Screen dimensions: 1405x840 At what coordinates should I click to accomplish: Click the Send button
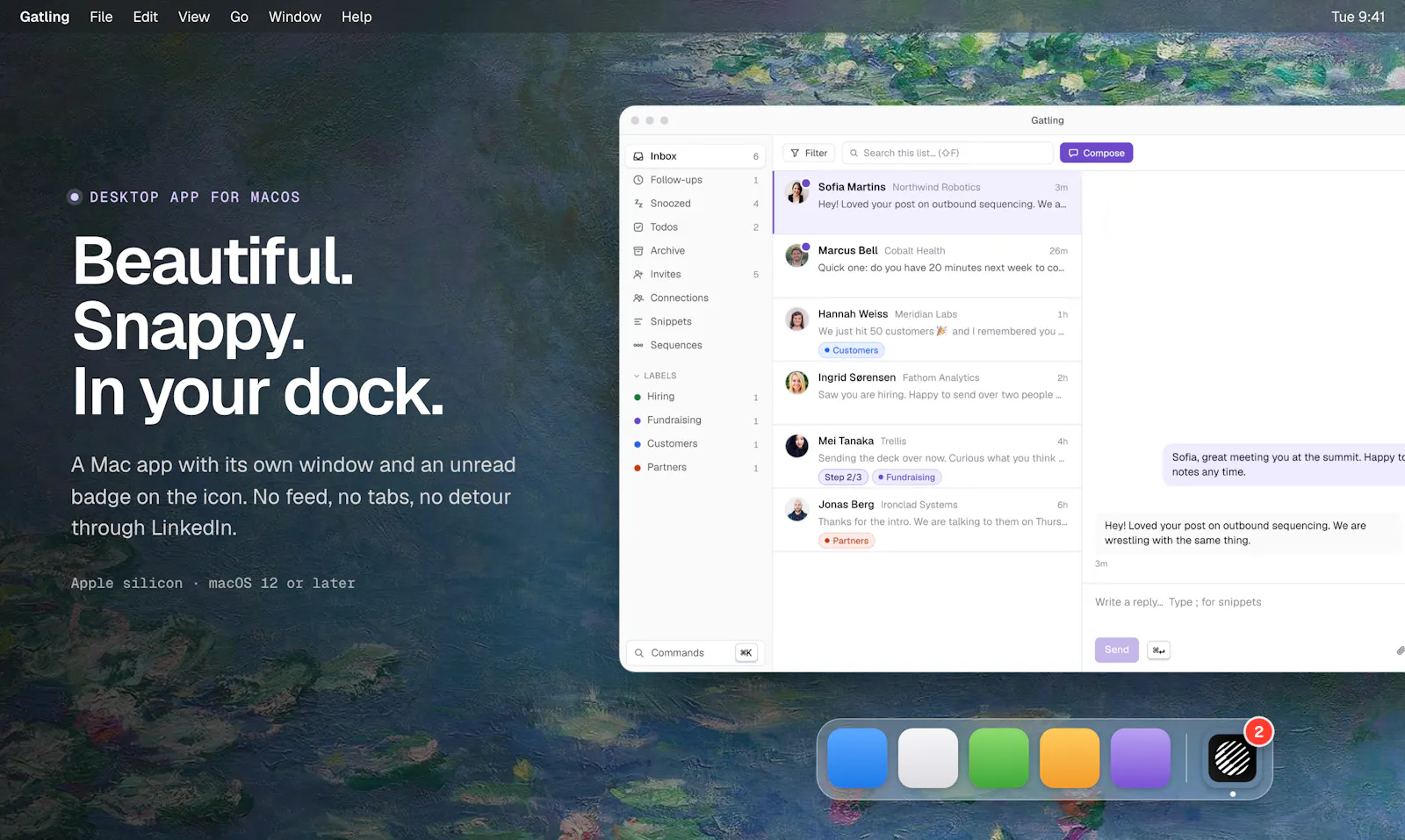[1117, 650]
